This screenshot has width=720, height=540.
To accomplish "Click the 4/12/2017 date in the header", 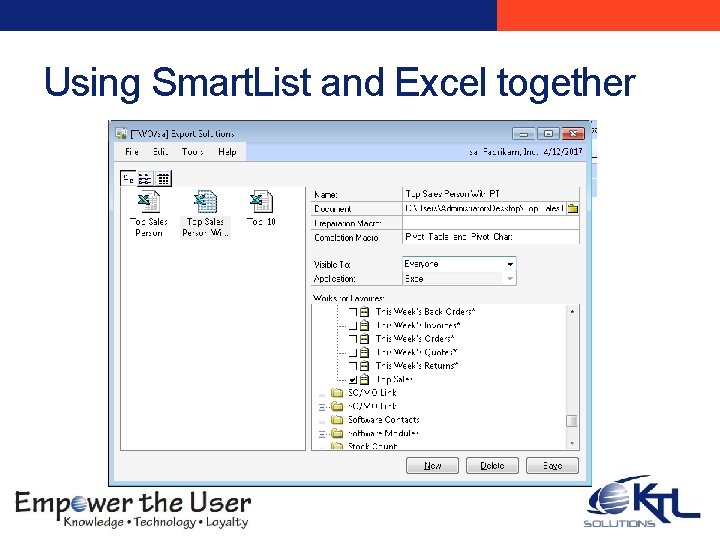I will pos(562,152).
